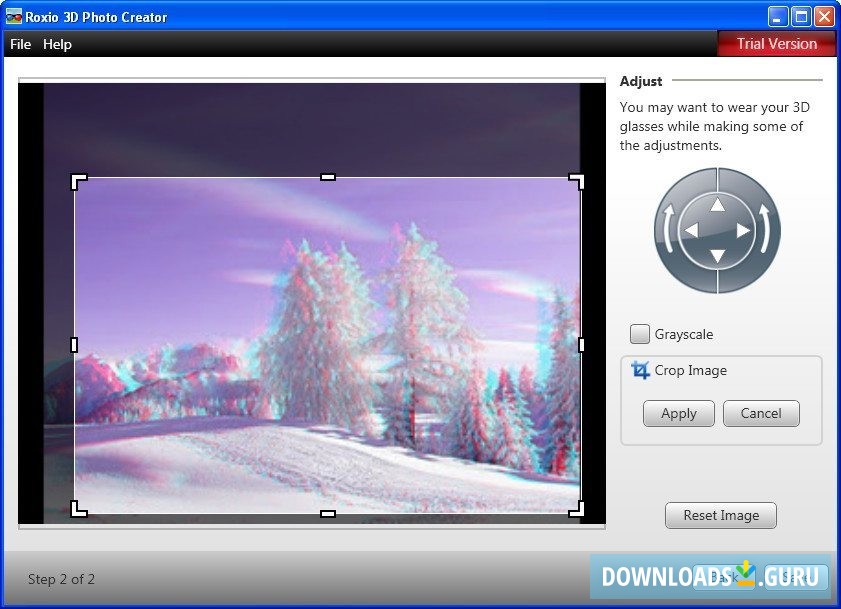The width and height of the screenshot is (841, 609).
Task: Open the File menu
Action: [x=19, y=44]
